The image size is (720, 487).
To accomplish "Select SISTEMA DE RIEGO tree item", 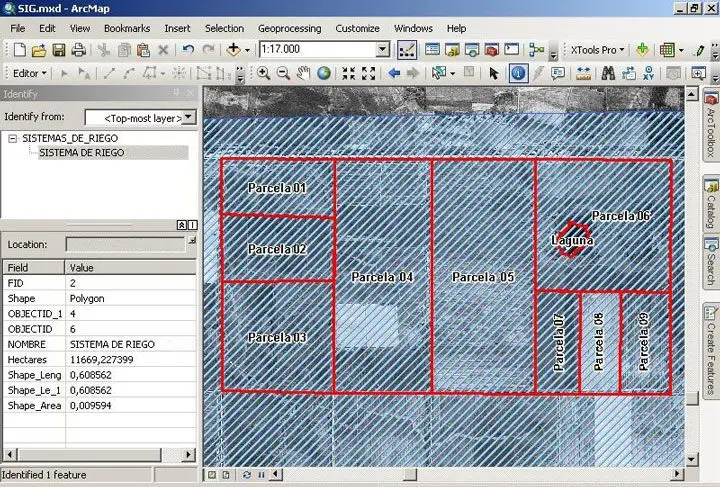I will click(x=80, y=153).
